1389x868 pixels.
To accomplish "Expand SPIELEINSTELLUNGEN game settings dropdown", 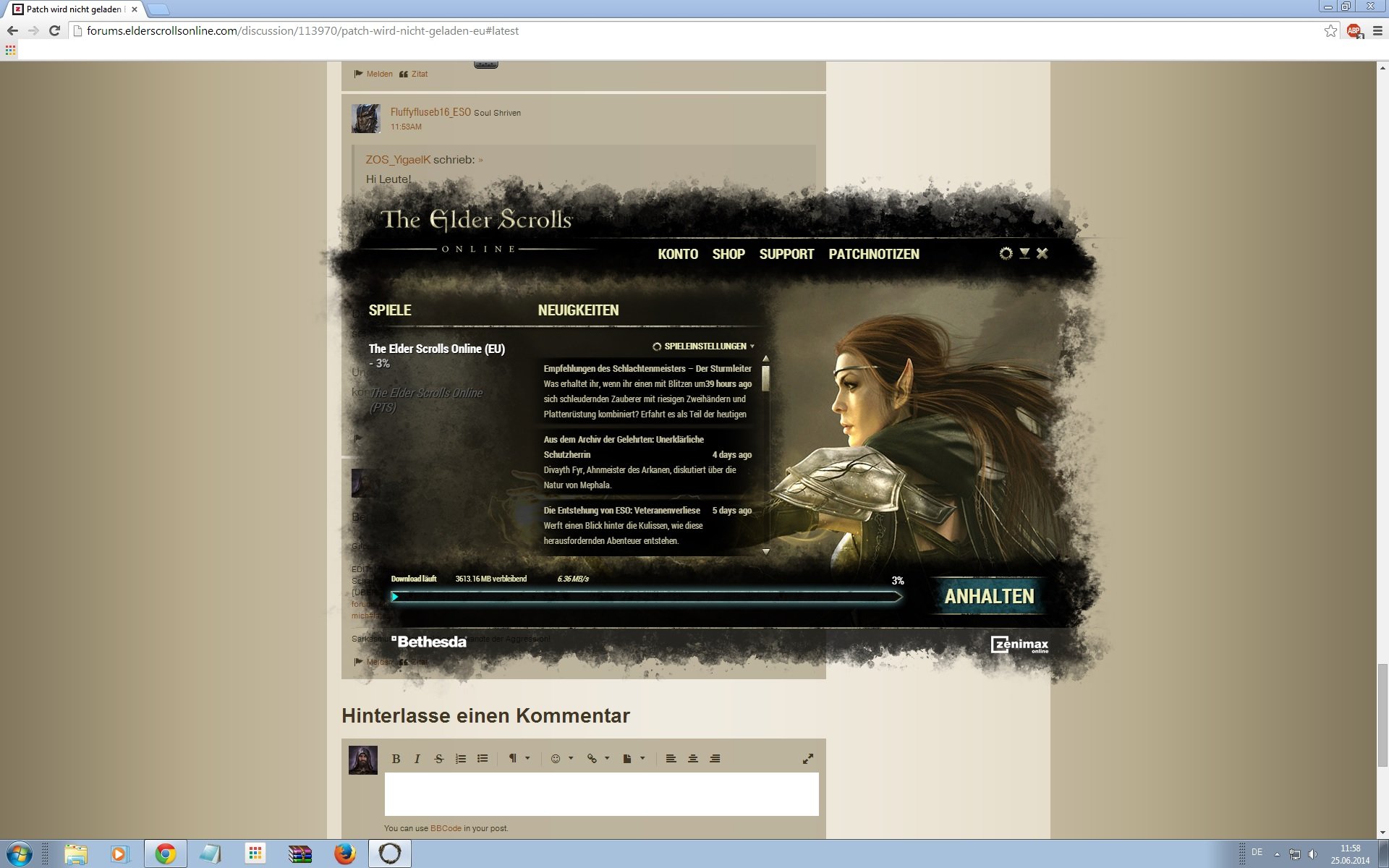I will pos(704,346).
